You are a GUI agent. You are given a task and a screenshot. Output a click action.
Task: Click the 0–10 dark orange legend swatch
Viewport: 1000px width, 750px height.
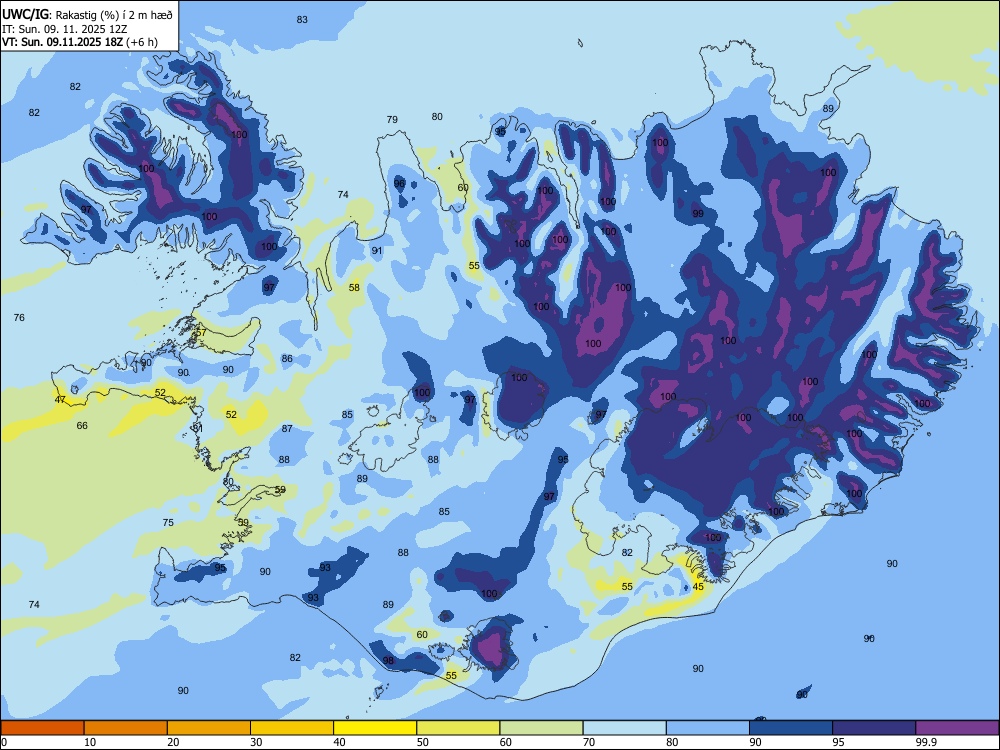point(42,728)
